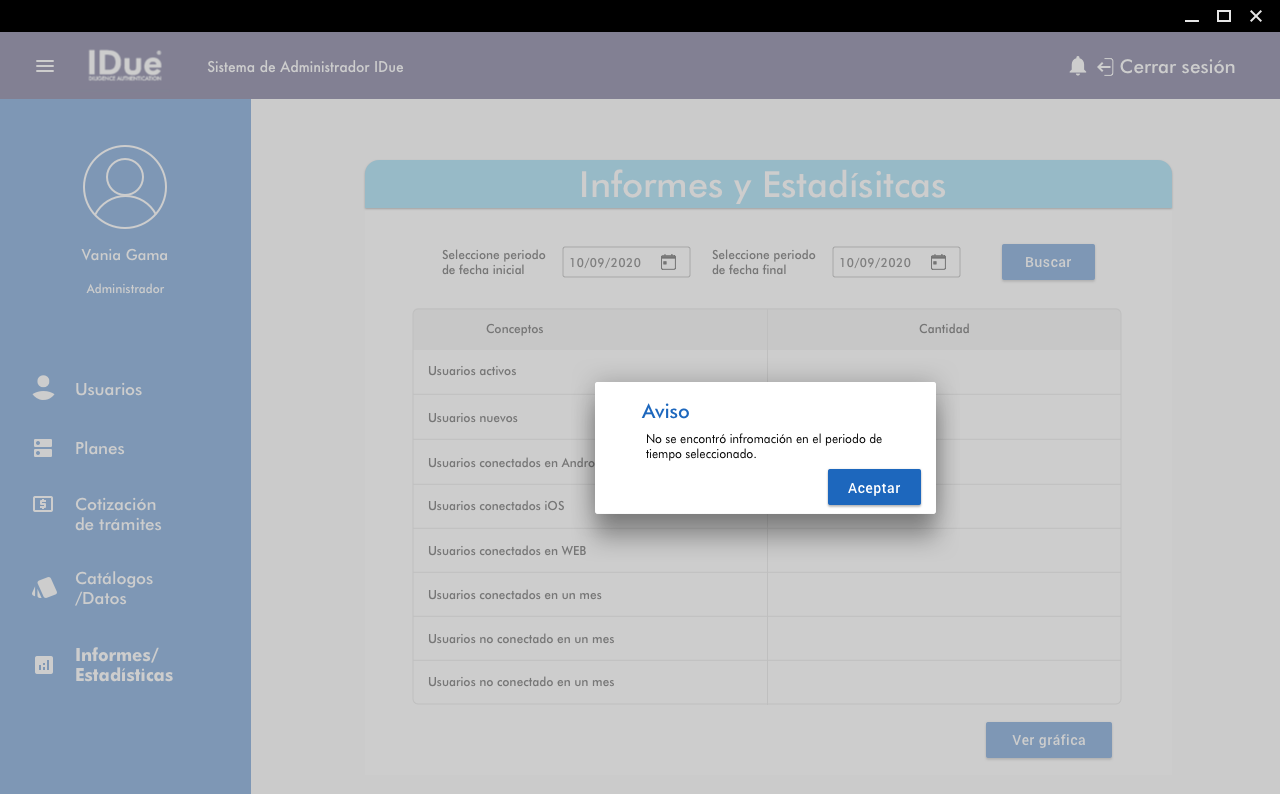The width and height of the screenshot is (1280, 794).
Task: Open the hamburger menu icon
Action: [x=45, y=66]
